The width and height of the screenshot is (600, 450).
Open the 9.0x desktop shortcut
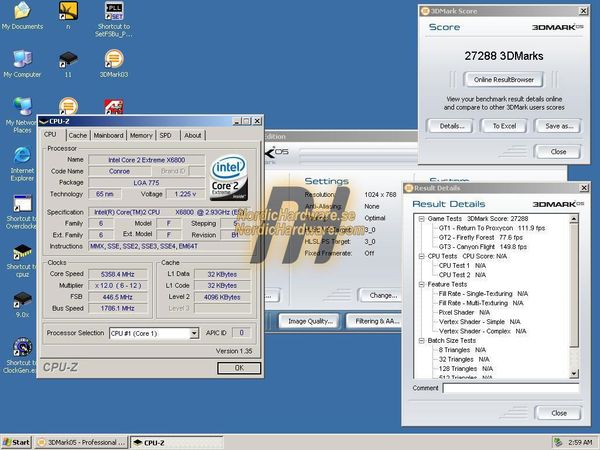pos(21,300)
